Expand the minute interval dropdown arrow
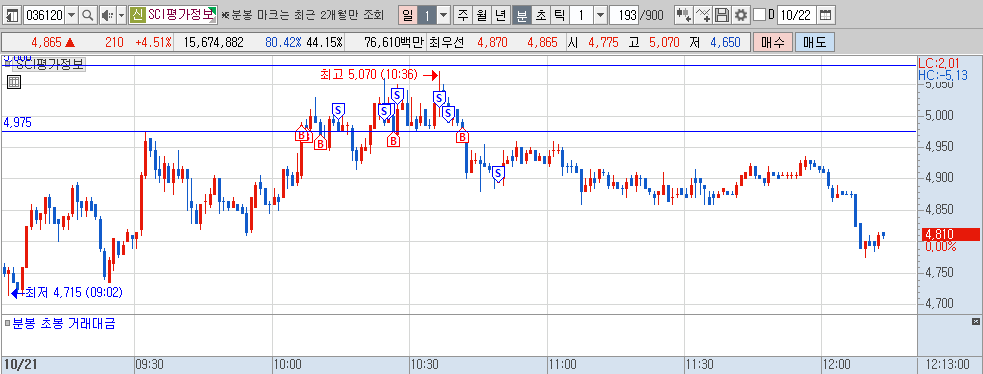This screenshot has width=983, height=374. tap(600, 14)
